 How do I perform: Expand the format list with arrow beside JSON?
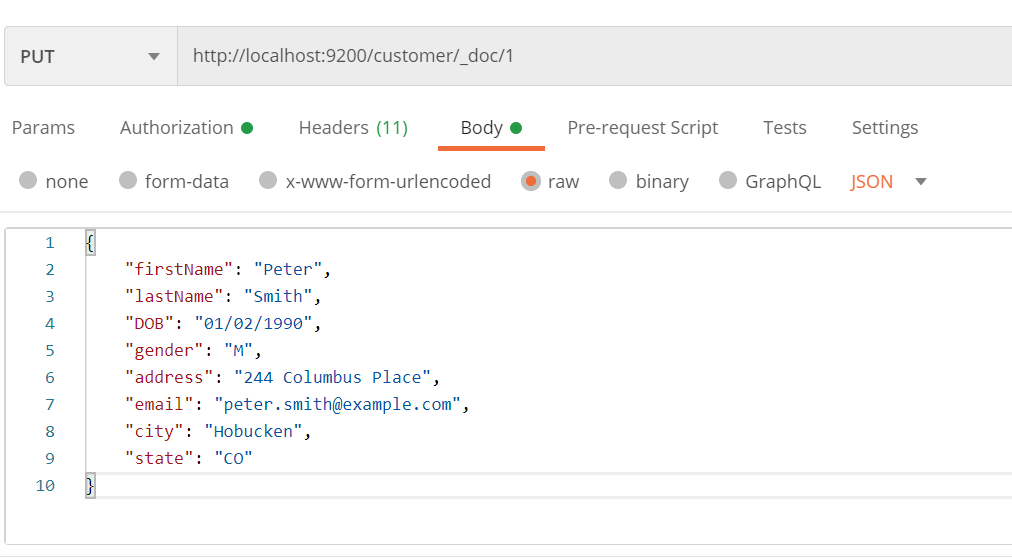pos(921,182)
